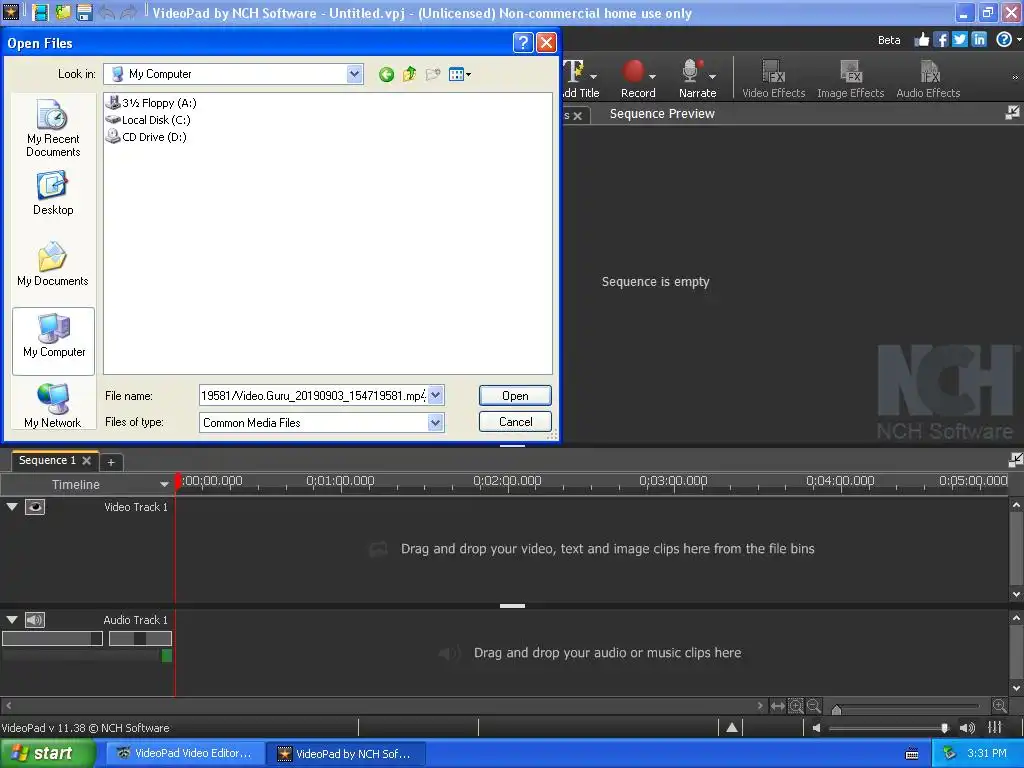Image resolution: width=1024 pixels, height=768 pixels.
Task: Open the File name history dropdown
Action: pos(436,395)
